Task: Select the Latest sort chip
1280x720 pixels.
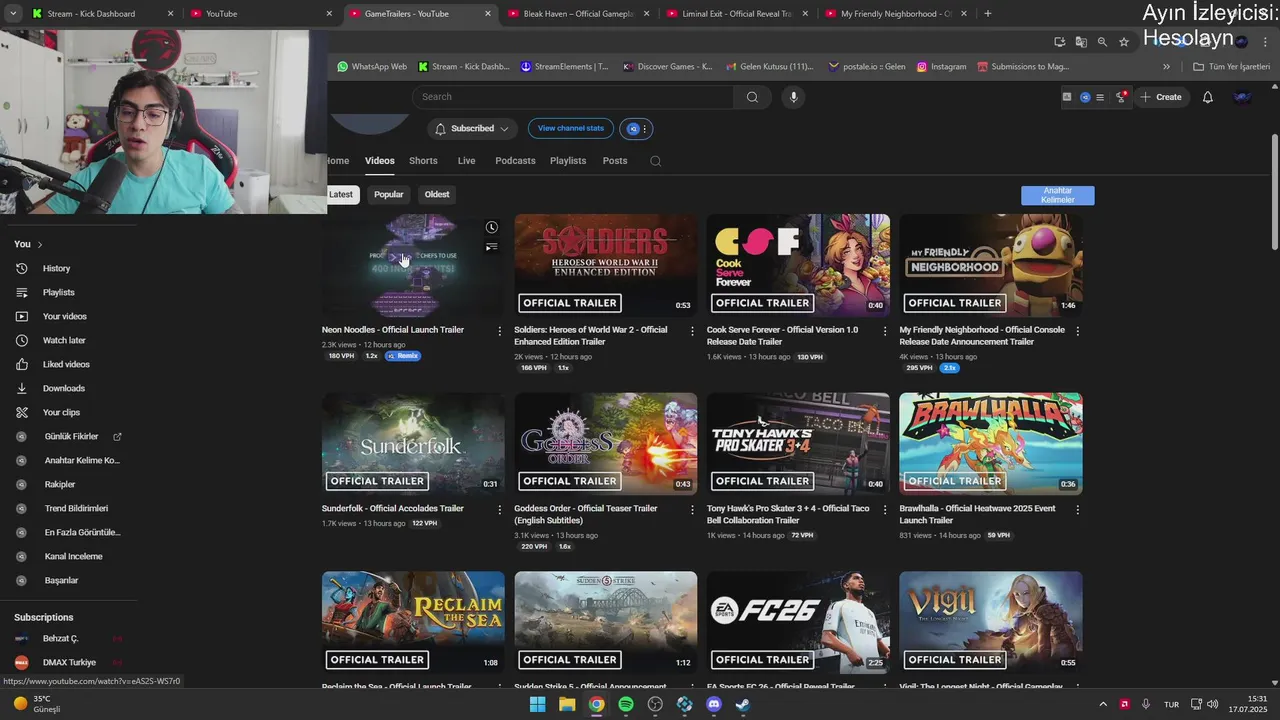Action: coord(341,194)
